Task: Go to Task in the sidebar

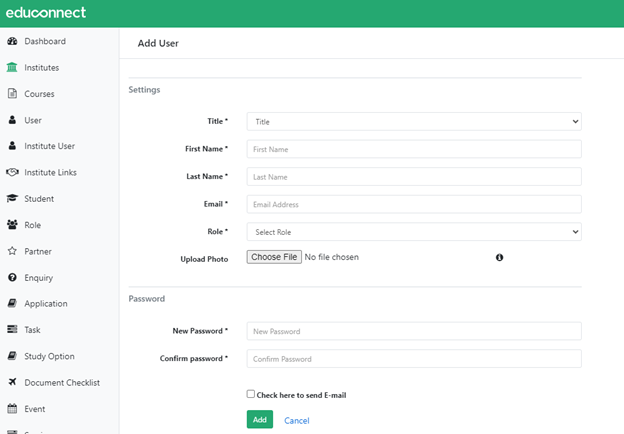Action: pos(32,329)
